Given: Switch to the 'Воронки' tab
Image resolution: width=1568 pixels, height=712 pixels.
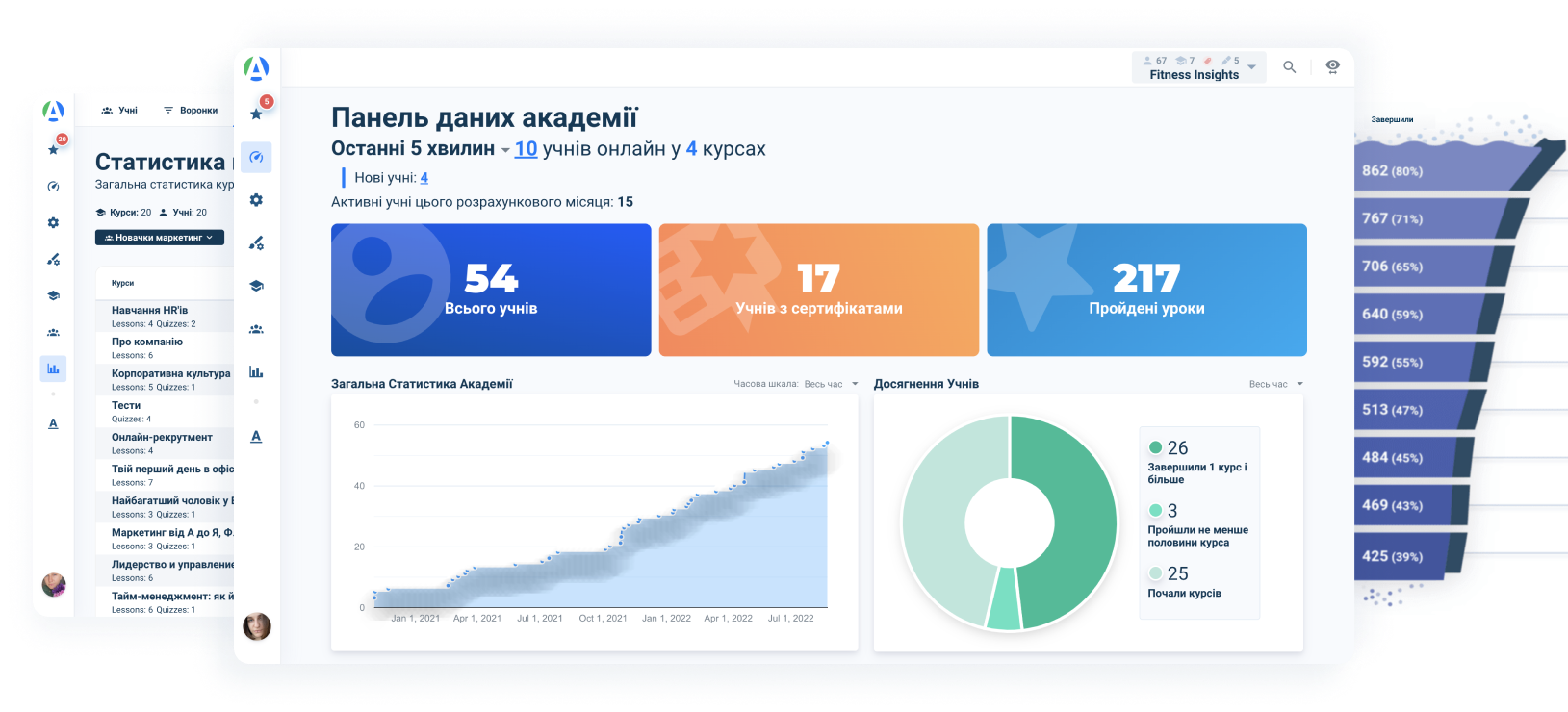Looking at the screenshot, I should [191, 111].
